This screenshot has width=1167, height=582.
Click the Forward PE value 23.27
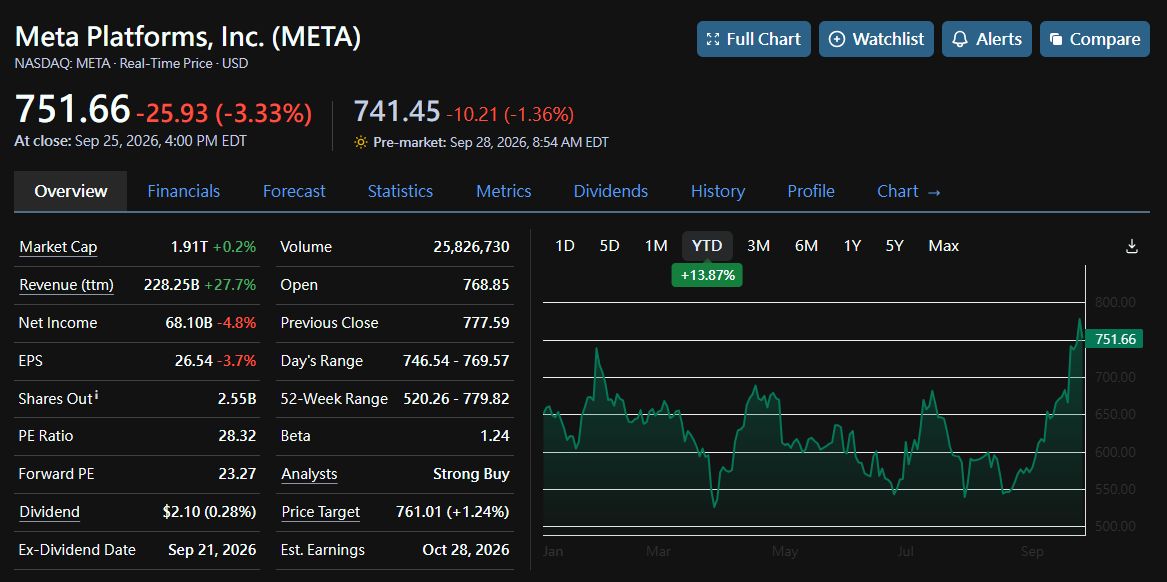(237, 474)
